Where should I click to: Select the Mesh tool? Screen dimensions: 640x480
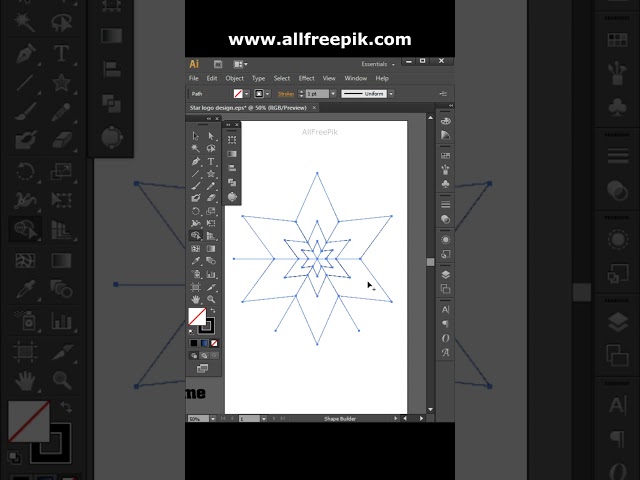196,249
